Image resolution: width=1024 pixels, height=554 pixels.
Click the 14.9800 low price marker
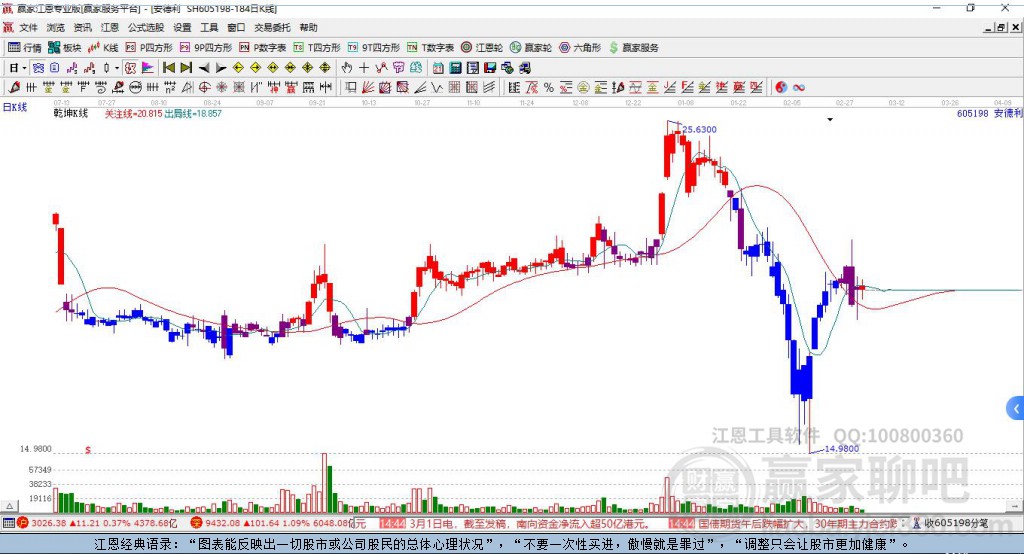point(842,449)
